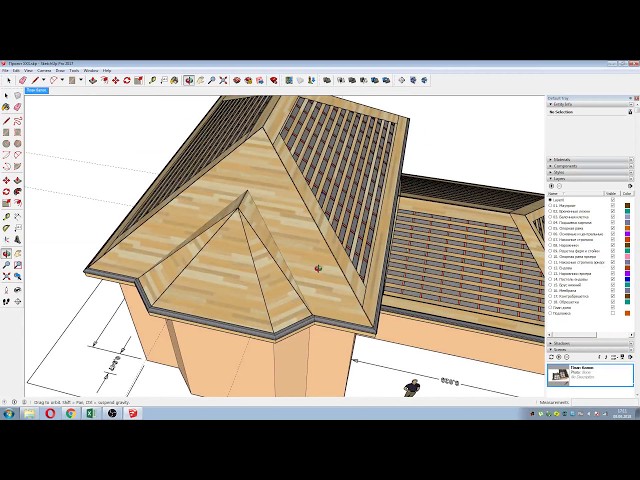Open the Tools menu
The image size is (640, 480).
coord(74,71)
